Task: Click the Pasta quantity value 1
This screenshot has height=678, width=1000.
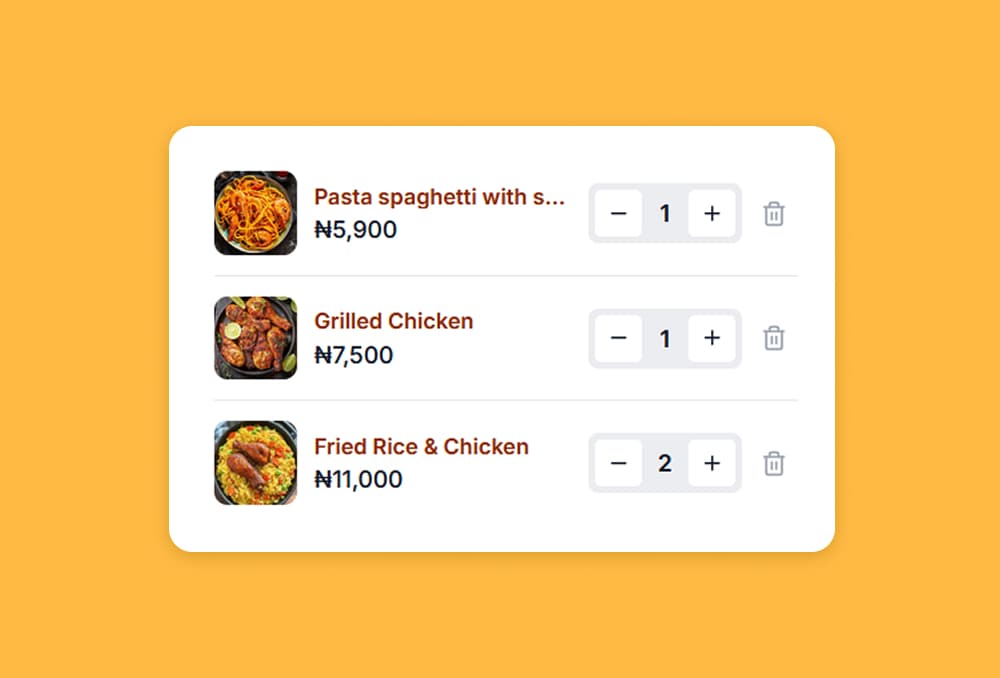Action: (x=665, y=213)
